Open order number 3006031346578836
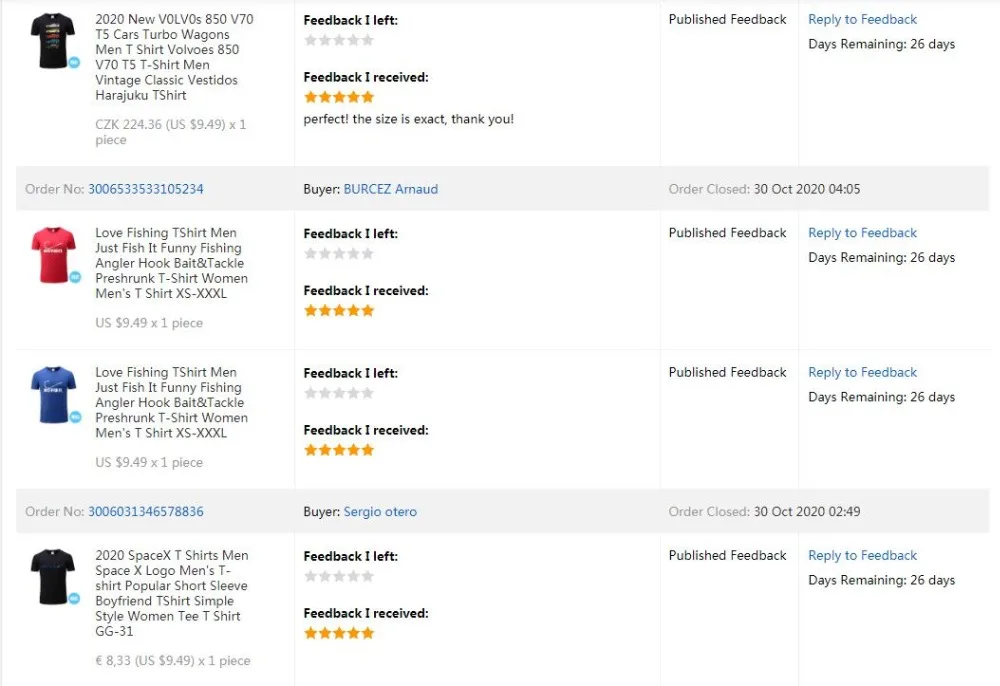The width and height of the screenshot is (1000, 686). click(145, 512)
